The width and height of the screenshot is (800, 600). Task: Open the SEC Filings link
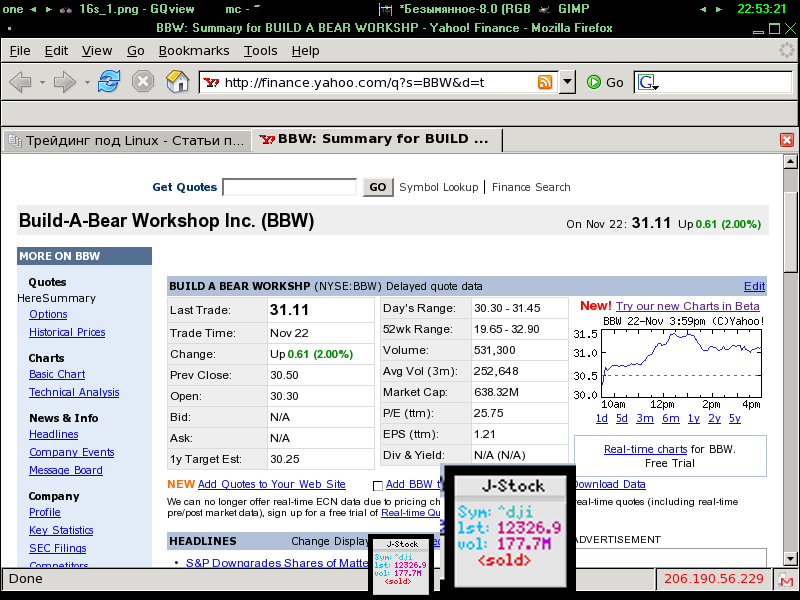pos(58,548)
